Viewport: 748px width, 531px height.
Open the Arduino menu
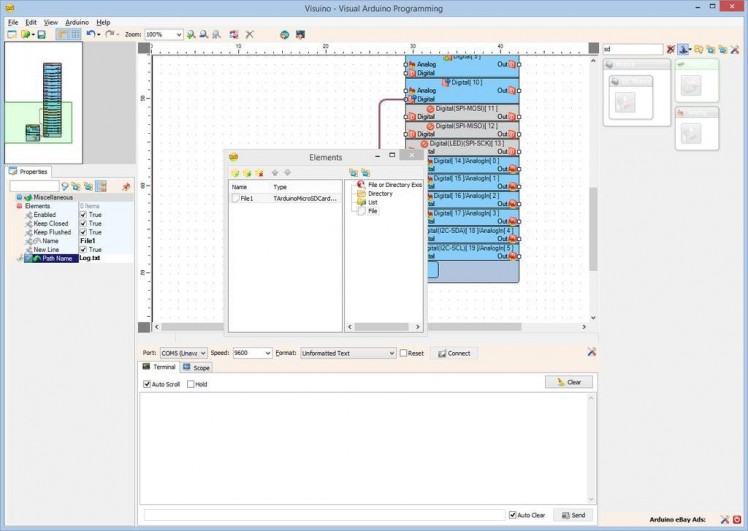77,22
